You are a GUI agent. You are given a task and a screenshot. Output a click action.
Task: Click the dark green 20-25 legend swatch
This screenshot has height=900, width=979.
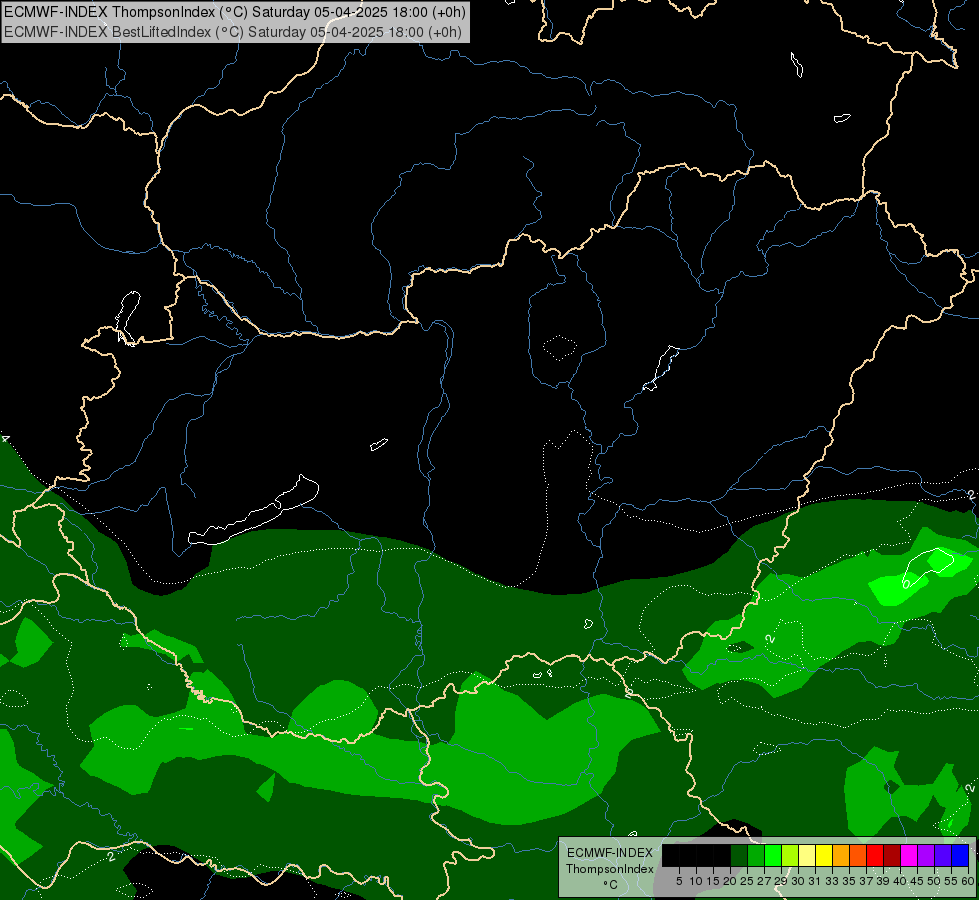tap(739, 855)
